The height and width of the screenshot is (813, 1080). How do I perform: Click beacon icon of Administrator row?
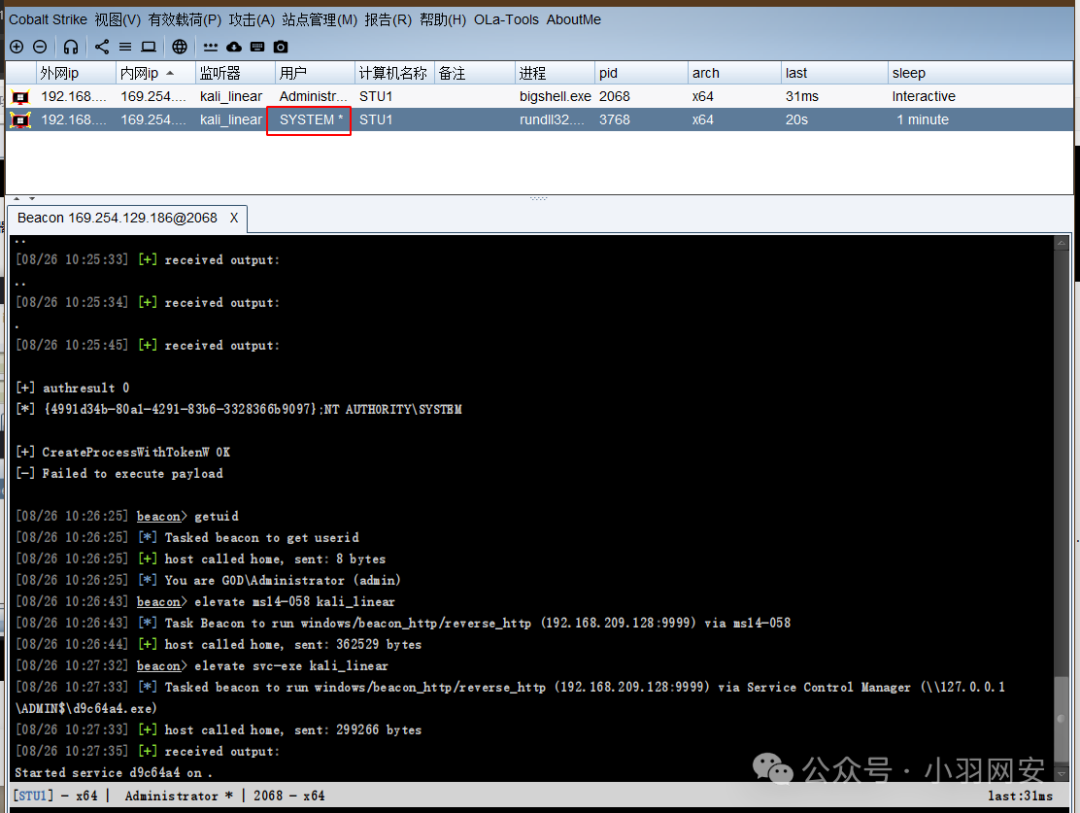pos(21,97)
